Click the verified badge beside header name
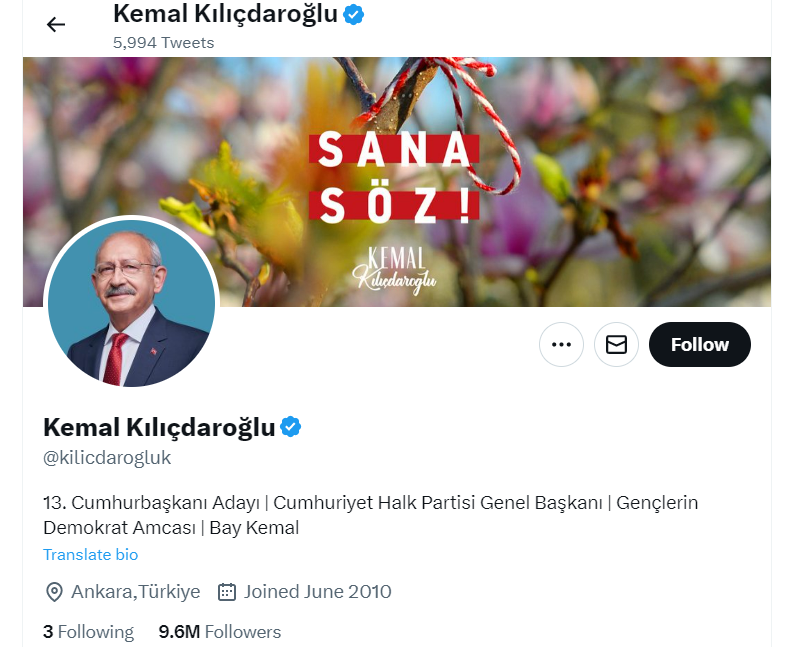The width and height of the screenshot is (791, 647). pos(354,15)
